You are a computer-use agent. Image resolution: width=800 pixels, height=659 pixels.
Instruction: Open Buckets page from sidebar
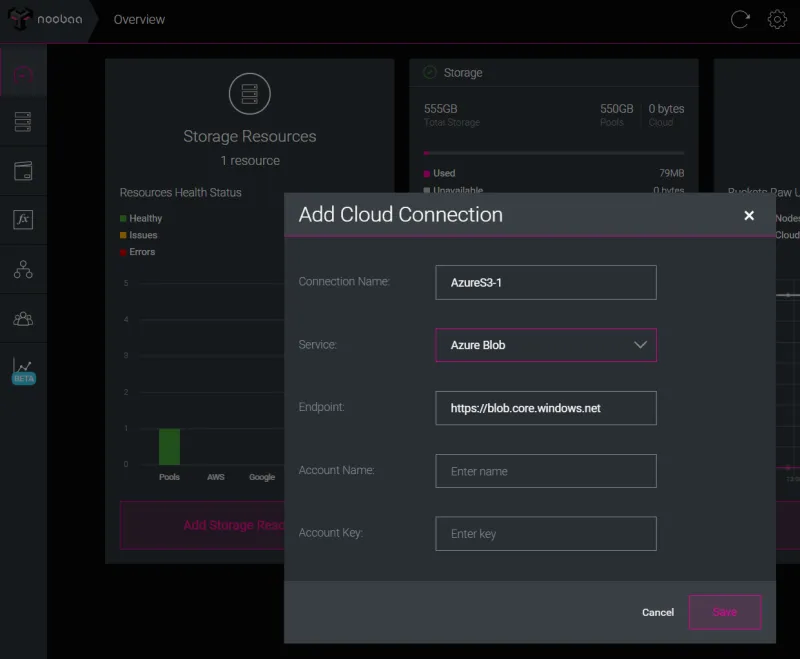(x=23, y=171)
